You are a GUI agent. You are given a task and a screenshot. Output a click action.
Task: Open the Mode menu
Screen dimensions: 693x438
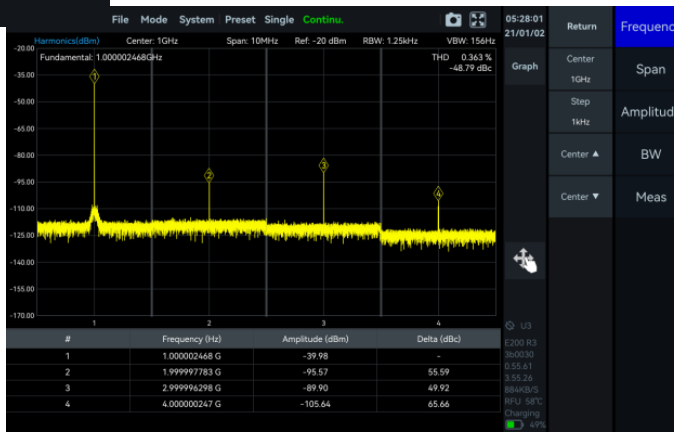tap(154, 20)
